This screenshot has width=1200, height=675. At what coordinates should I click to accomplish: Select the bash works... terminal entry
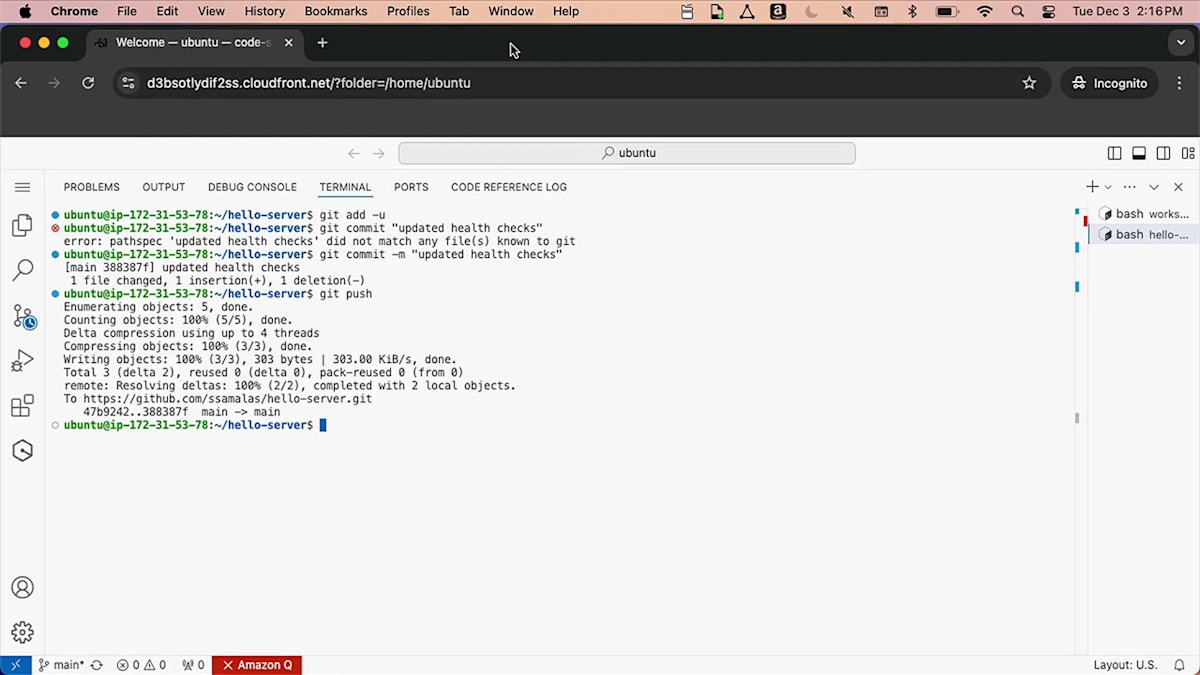pyautogui.click(x=1143, y=214)
